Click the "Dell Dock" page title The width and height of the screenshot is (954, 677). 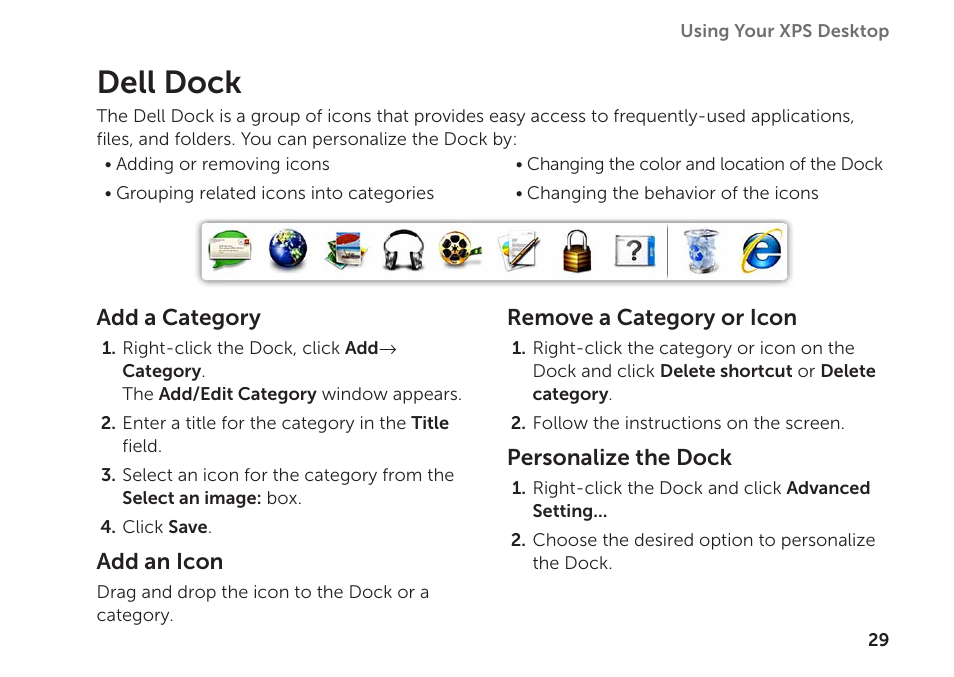click(x=169, y=82)
